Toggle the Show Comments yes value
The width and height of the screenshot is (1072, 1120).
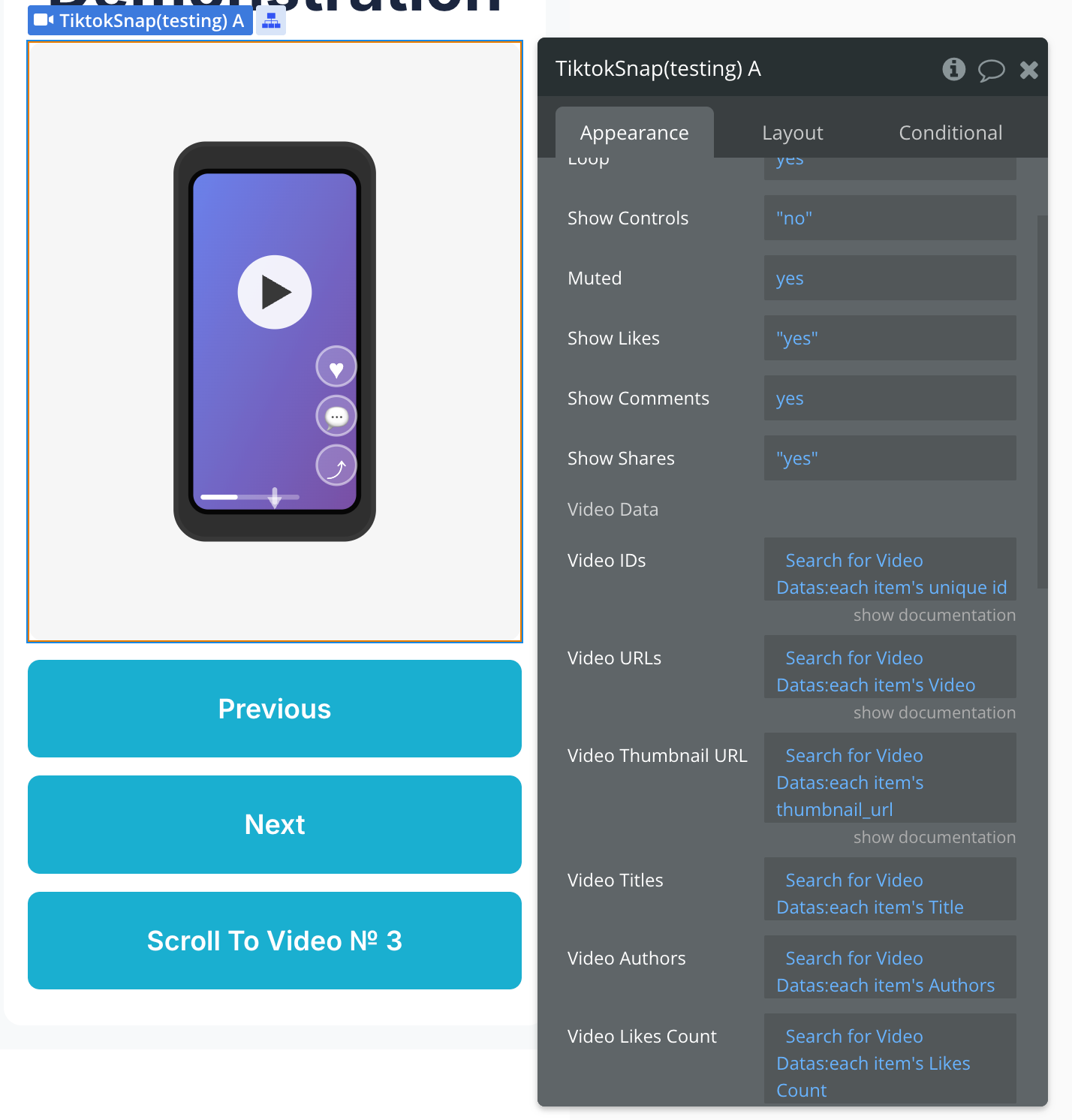click(890, 398)
